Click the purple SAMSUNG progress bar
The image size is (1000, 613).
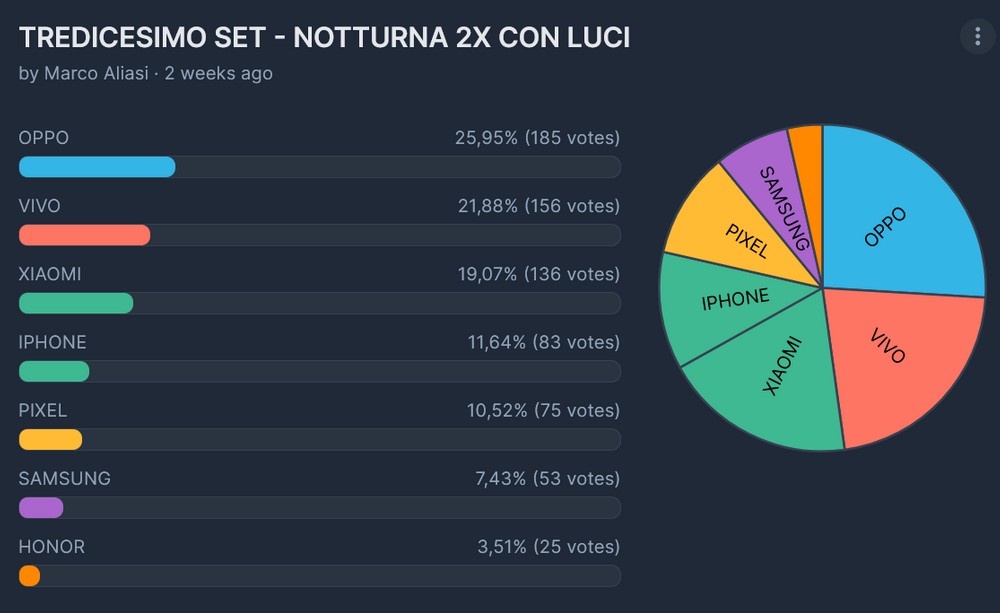point(41,507)
